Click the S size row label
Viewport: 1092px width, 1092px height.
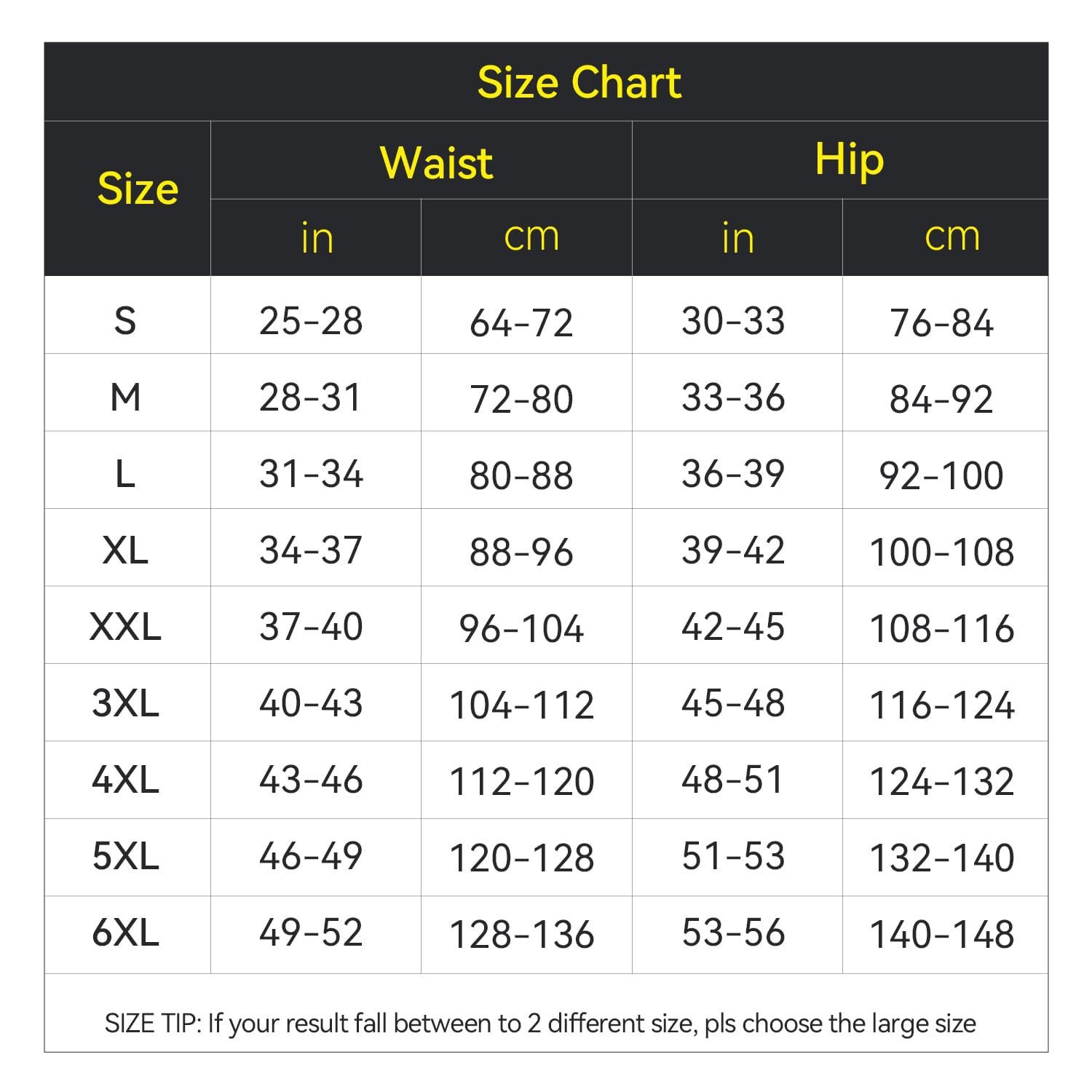(x=125, y=320)
